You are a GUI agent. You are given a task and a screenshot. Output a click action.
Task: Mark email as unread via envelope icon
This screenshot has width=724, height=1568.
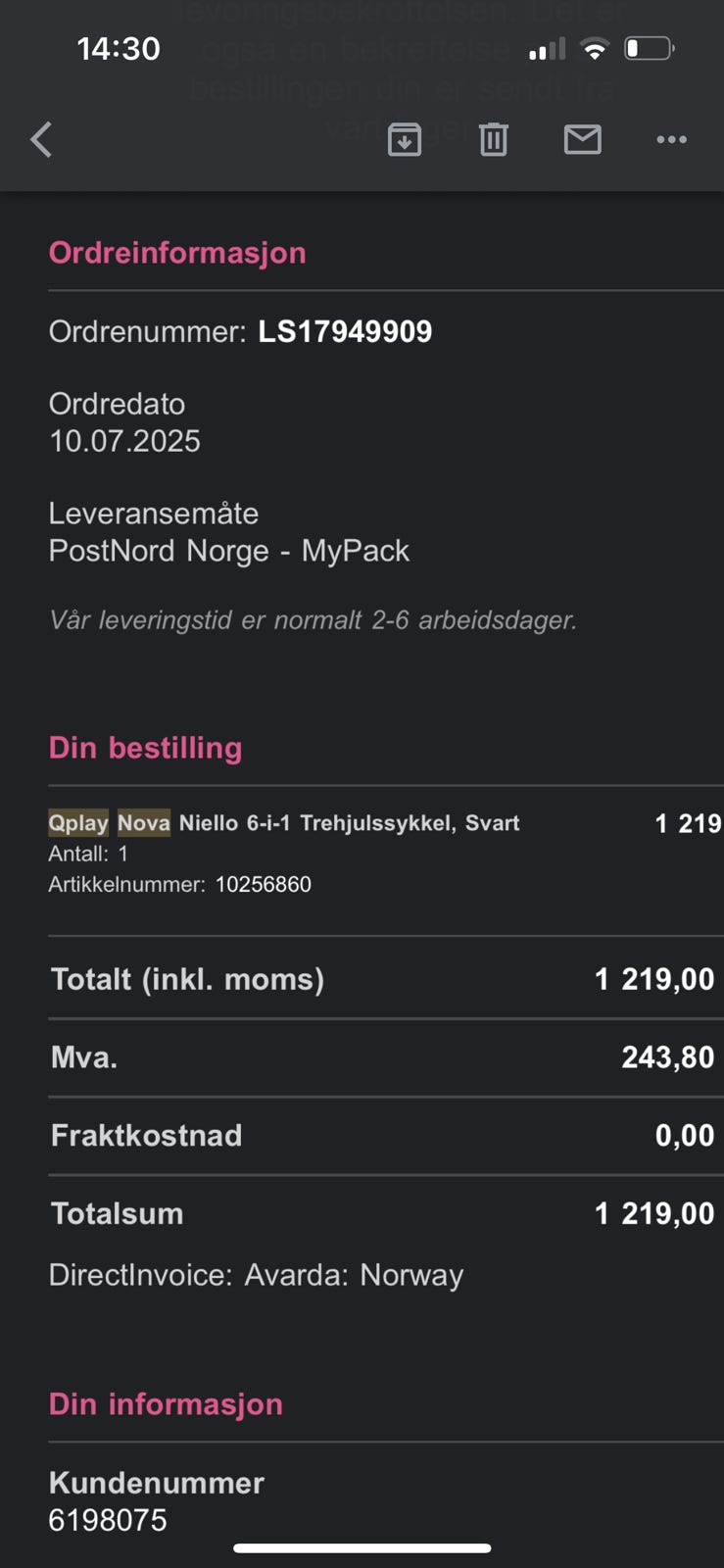click(583, 140)
